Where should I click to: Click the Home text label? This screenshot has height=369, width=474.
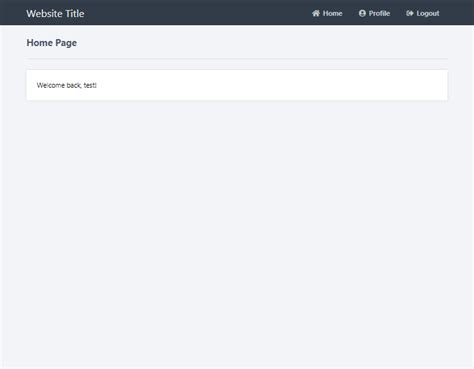coord(333,13)
